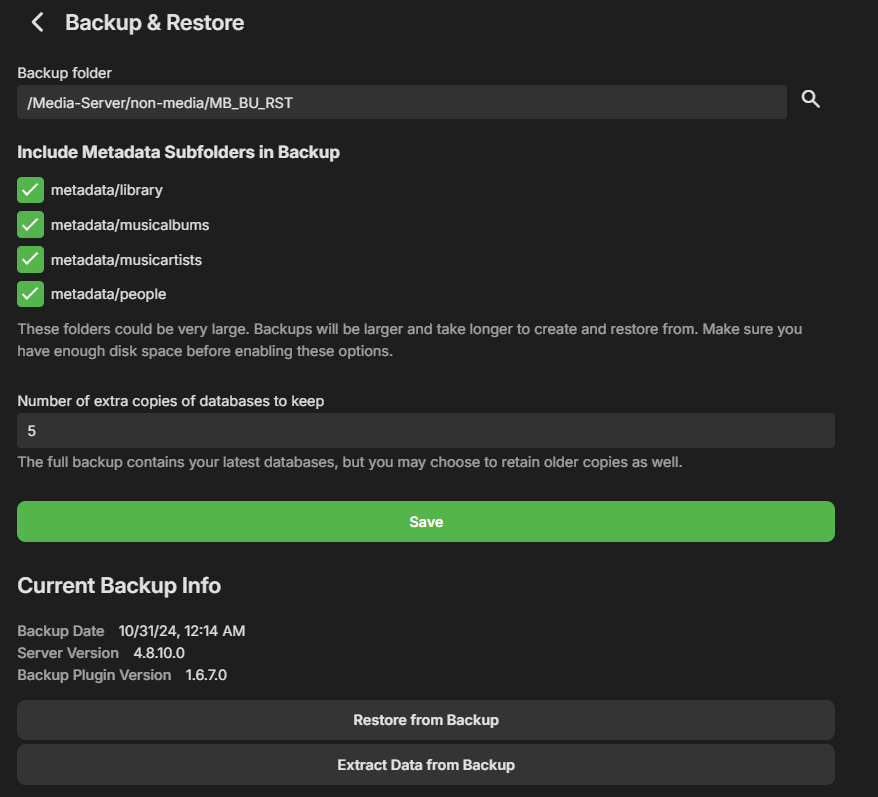
Task: Disable the metadata/musicartists checkbox
Action: [x=30, y=259]
